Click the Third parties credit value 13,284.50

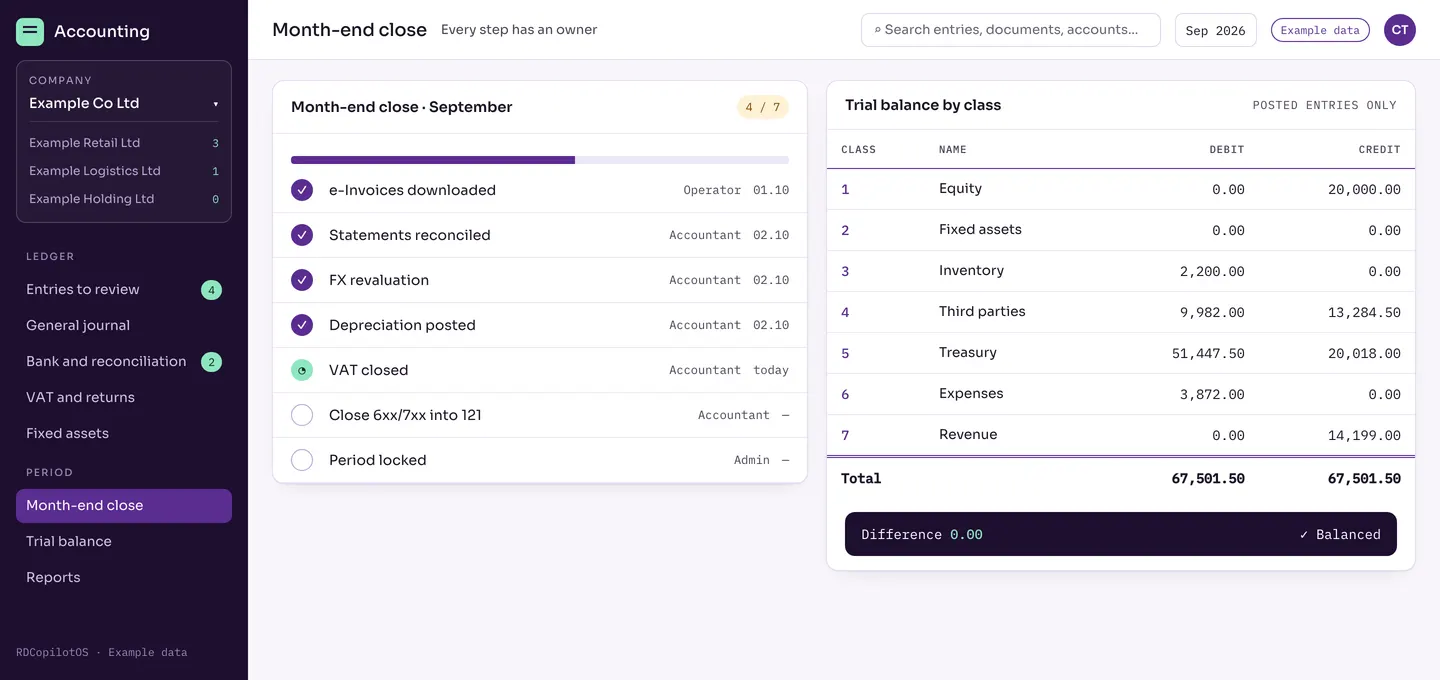tap(1364, 312)
